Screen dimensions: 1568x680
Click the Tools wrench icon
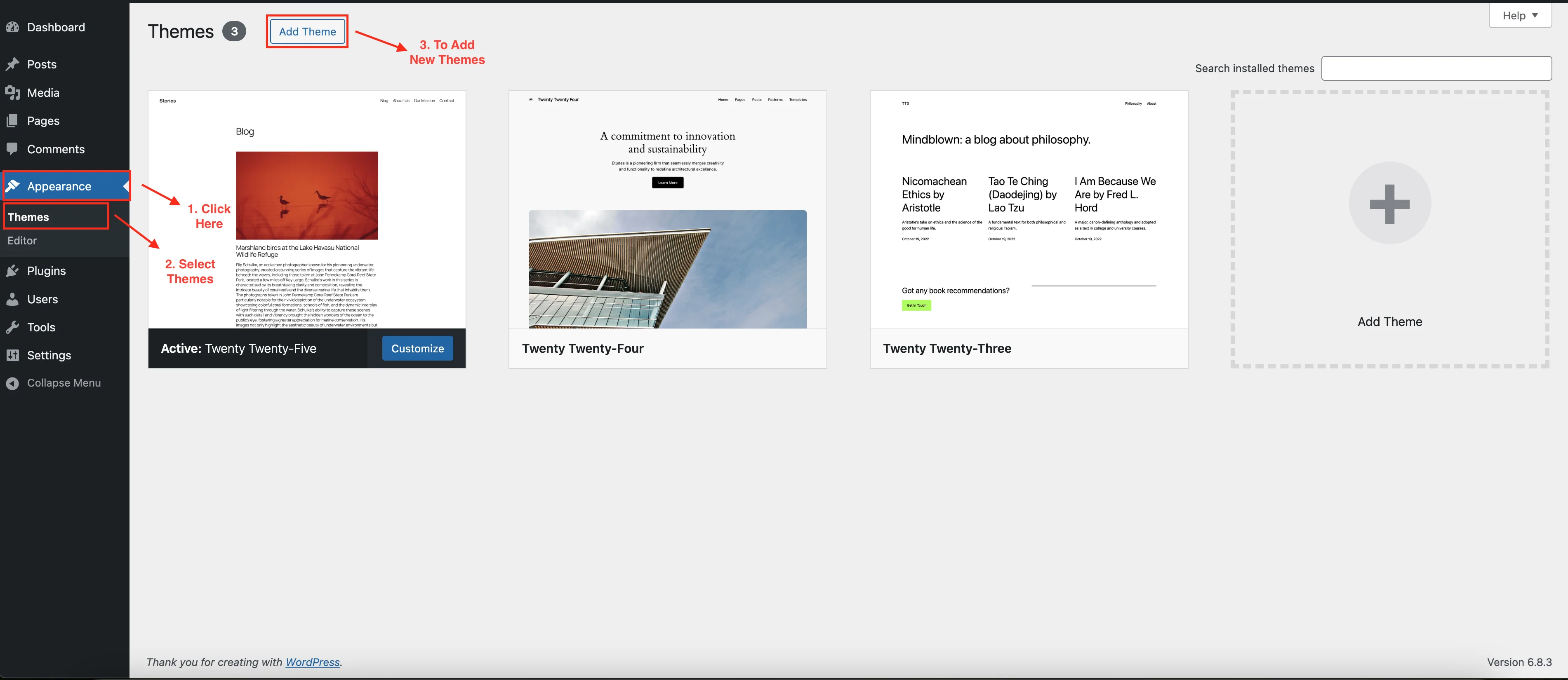[12, 327]
